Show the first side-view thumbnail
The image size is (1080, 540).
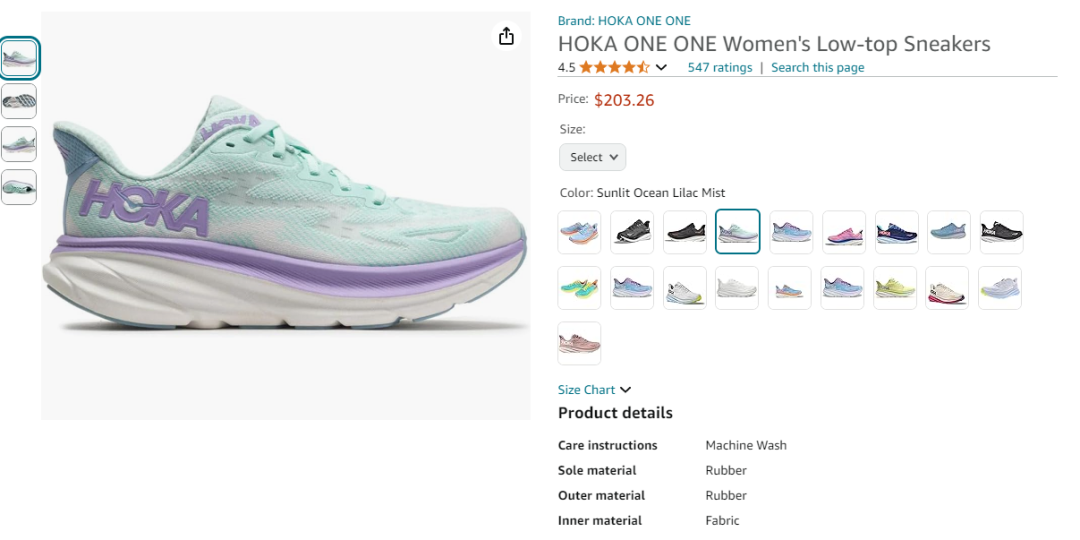(x=19, y=58)
